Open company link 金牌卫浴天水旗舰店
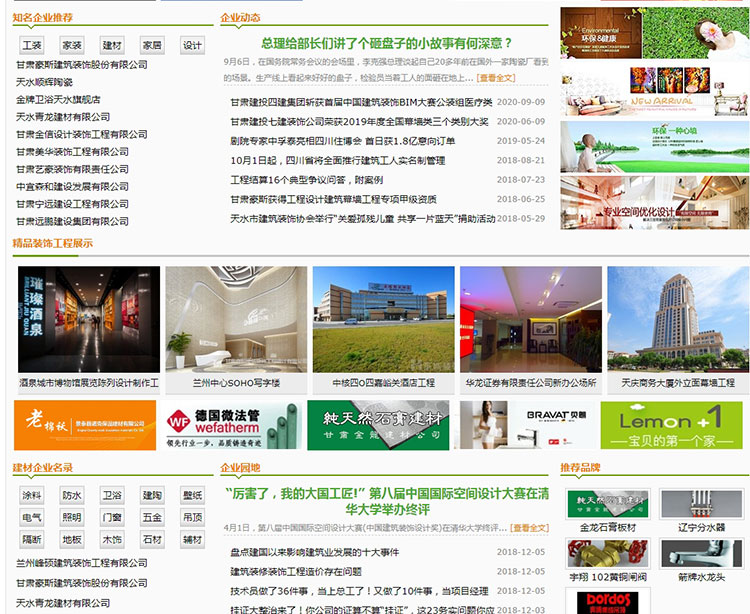This screenshot has width=750, height=614. [58, 100]
